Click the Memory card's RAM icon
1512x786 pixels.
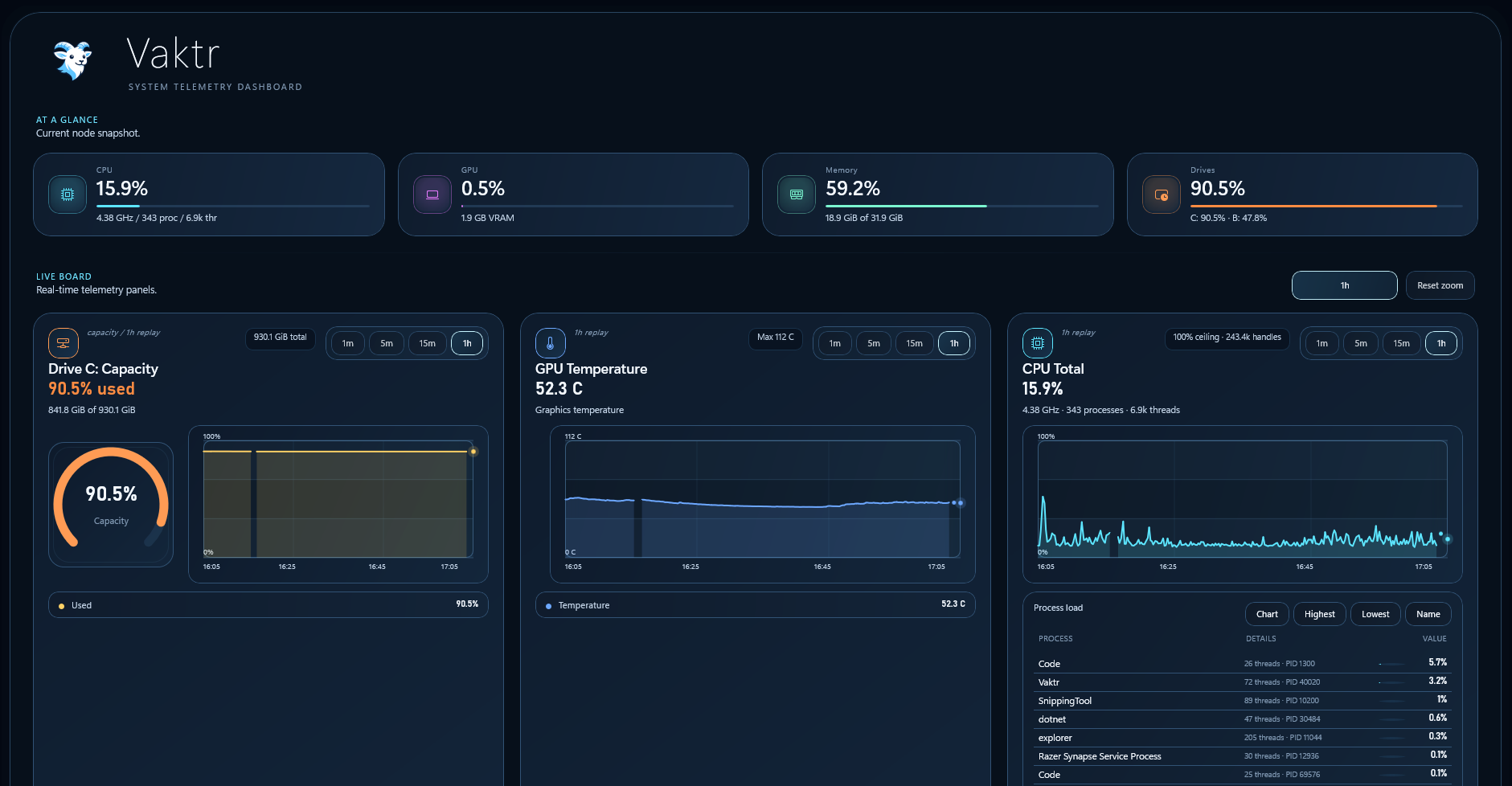click(796, 194)
